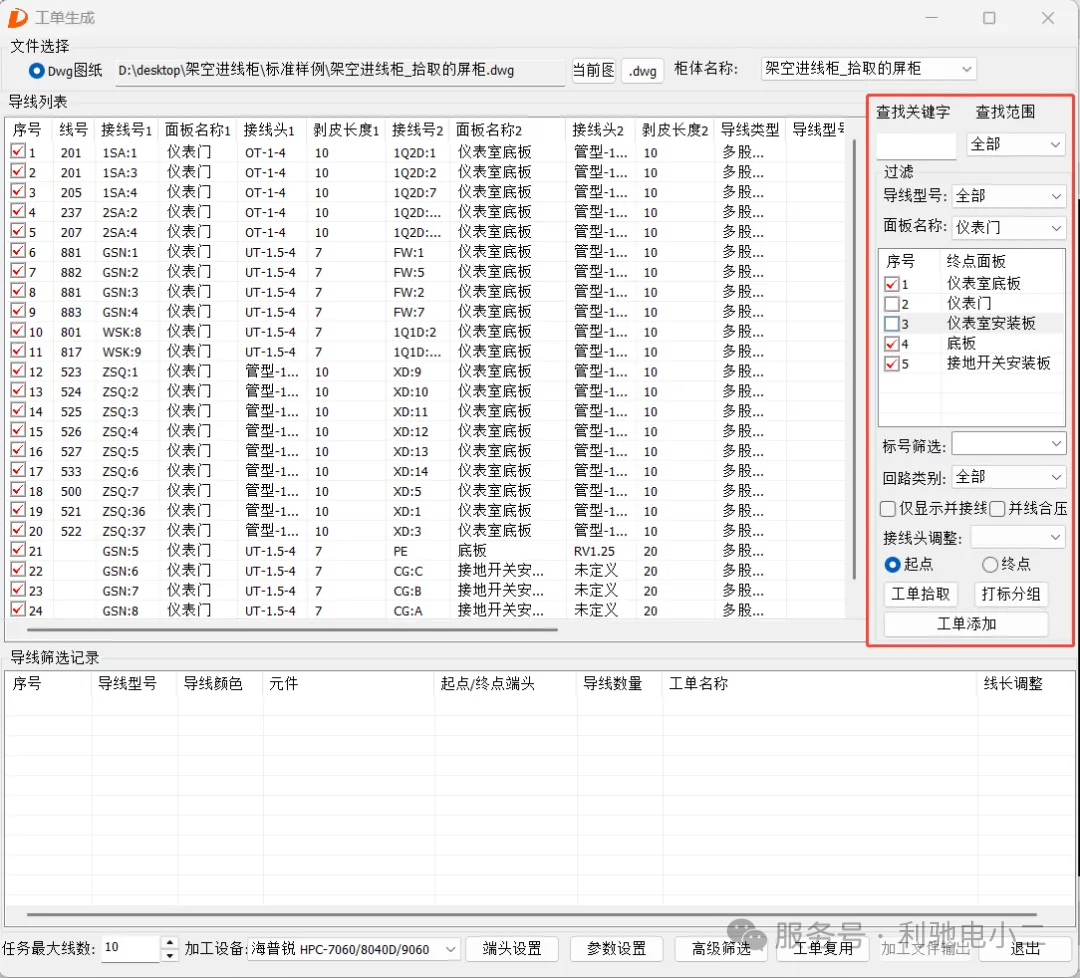Decrease 任务最大线数 with down arrow

click(169, 955)
